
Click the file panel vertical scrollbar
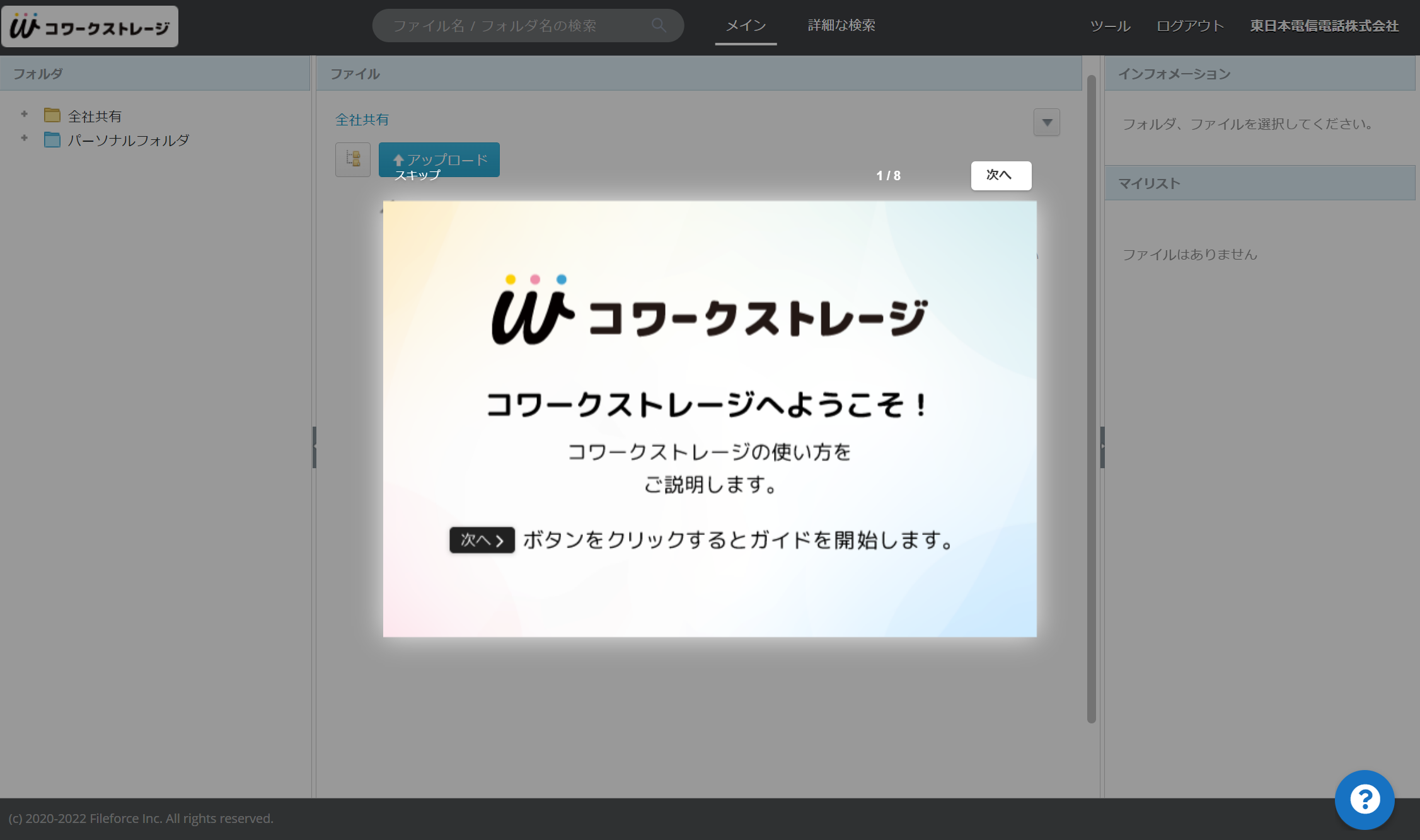click(x=1092, y=398)
